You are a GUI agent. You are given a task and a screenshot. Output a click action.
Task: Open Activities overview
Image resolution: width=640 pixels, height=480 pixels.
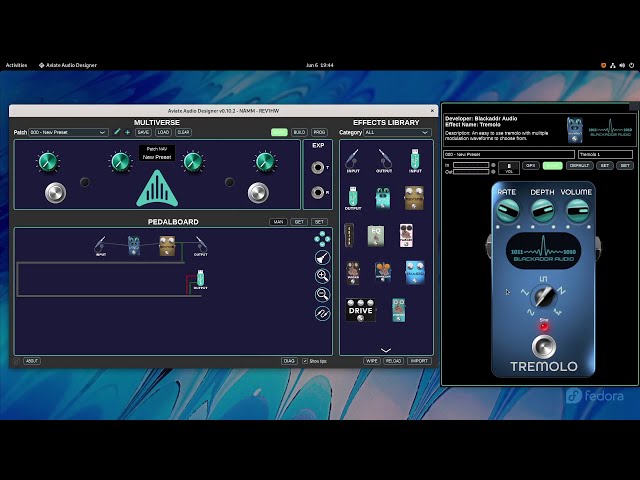pos(16,65)
